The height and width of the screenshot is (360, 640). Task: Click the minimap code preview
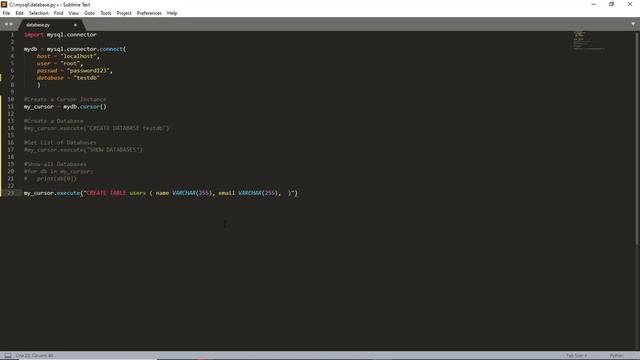click(589, 41)
